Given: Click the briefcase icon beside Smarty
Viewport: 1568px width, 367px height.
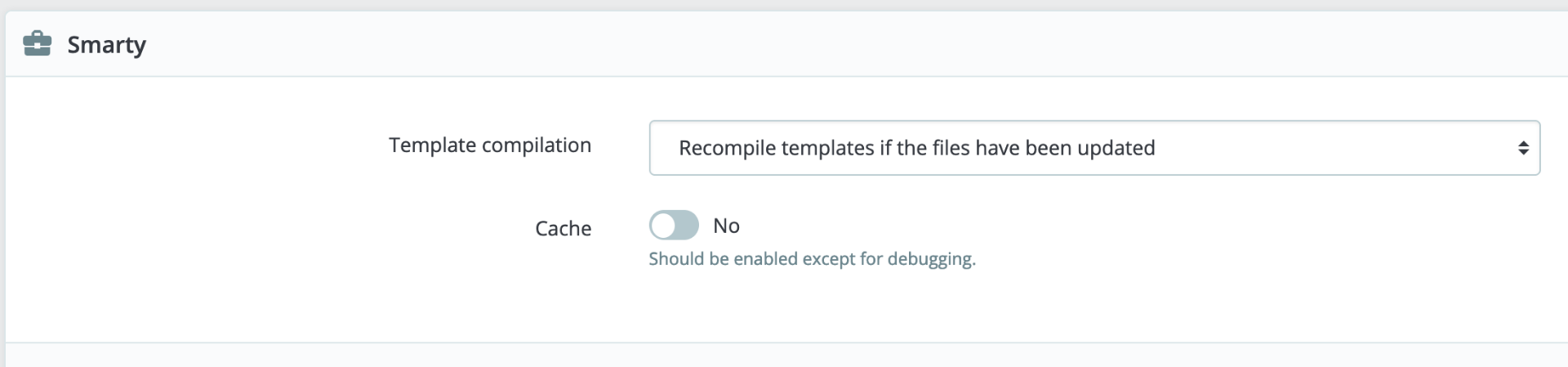Looking at the screenshot, I should (x=38, y=43).
